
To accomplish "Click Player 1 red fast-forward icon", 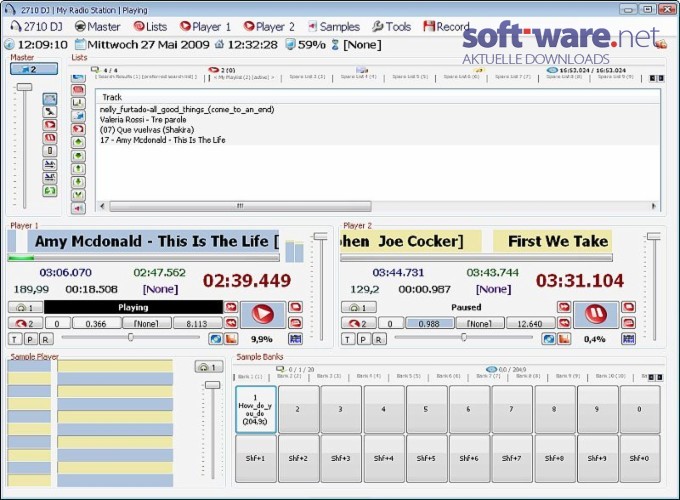I will 231,307.
